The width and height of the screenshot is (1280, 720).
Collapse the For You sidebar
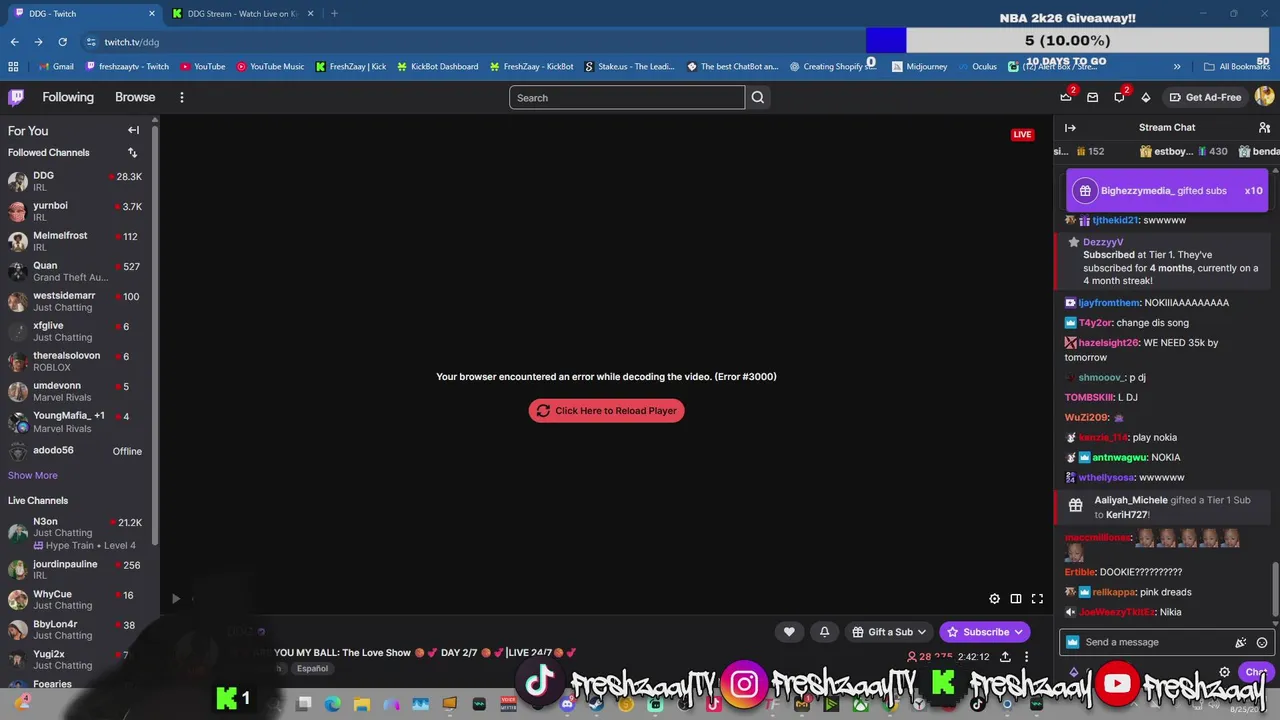tap(133, 130)
